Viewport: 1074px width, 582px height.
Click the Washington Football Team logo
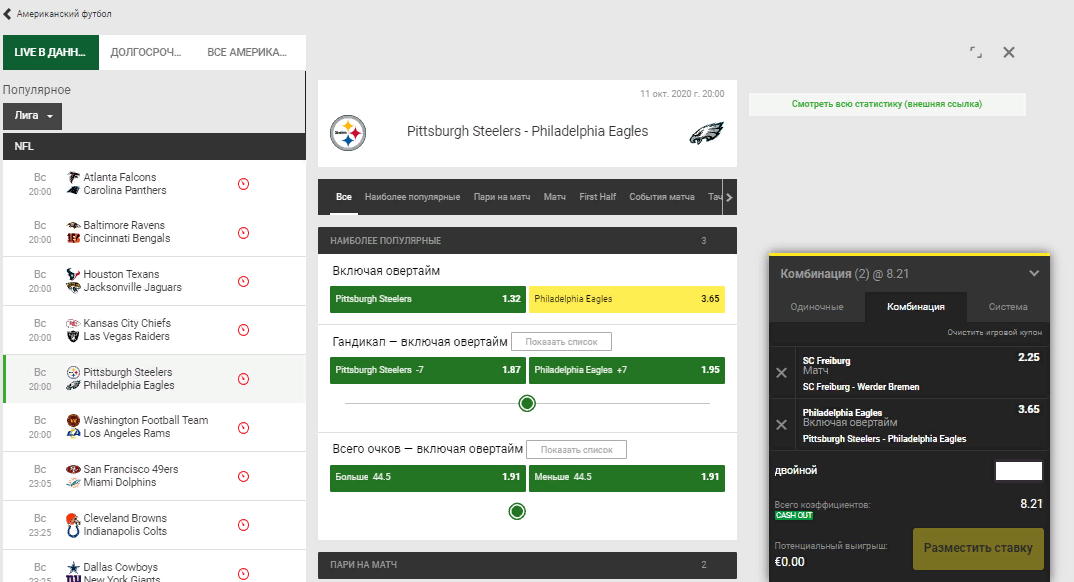click(73, 420)
